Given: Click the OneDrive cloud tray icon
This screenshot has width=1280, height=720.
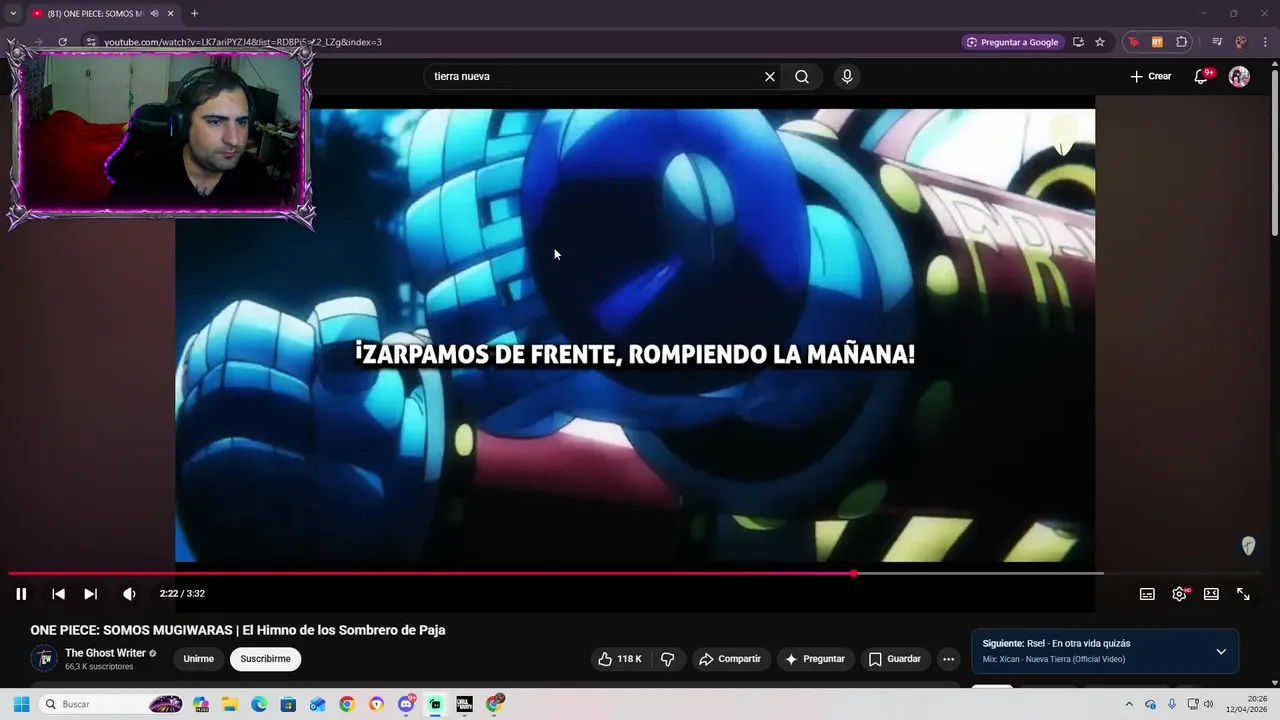Looking at the screenshot, I should pos(1150,704).
